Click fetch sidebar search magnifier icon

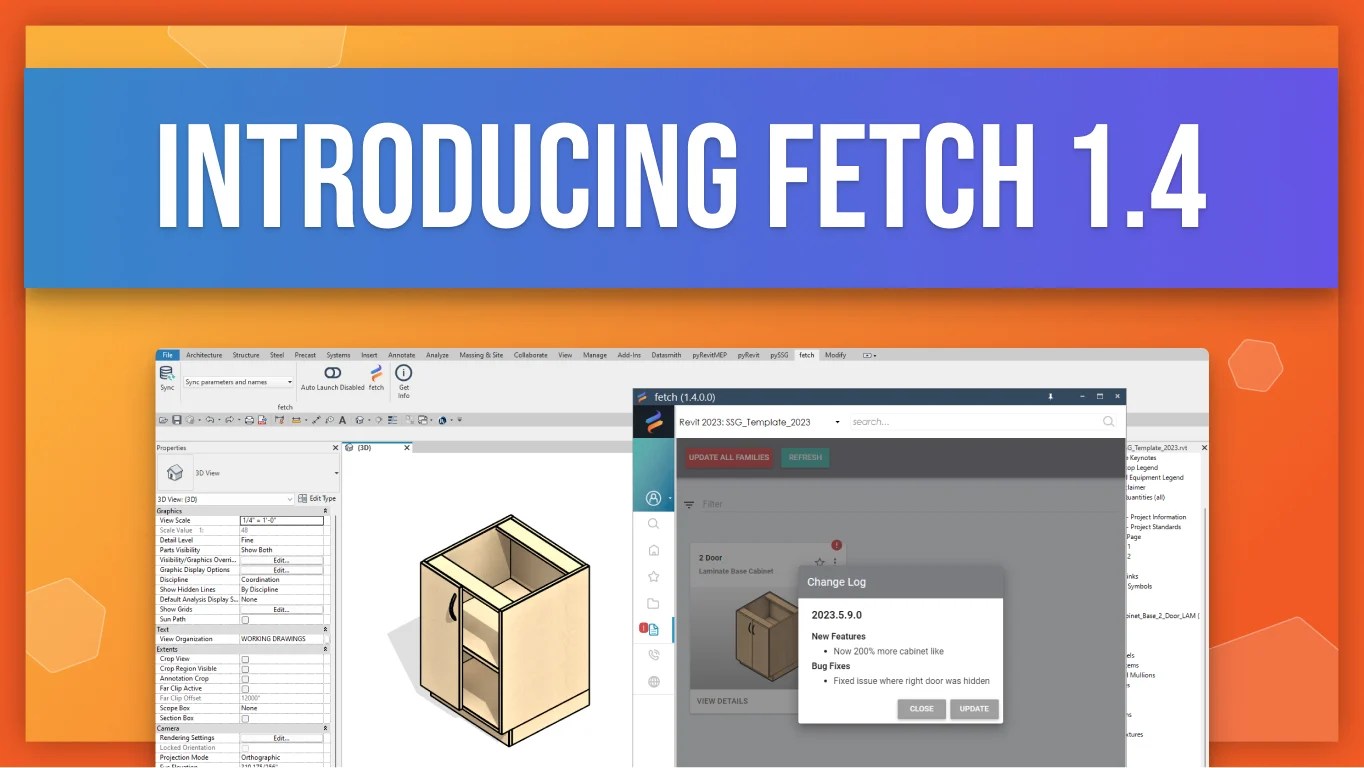click(653, 524)
